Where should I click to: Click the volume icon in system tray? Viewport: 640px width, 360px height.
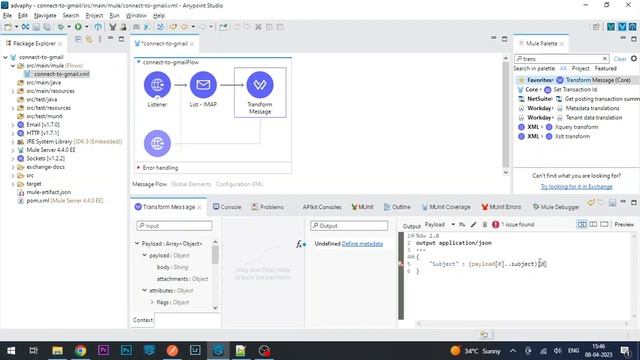click(x=558, y=351)
